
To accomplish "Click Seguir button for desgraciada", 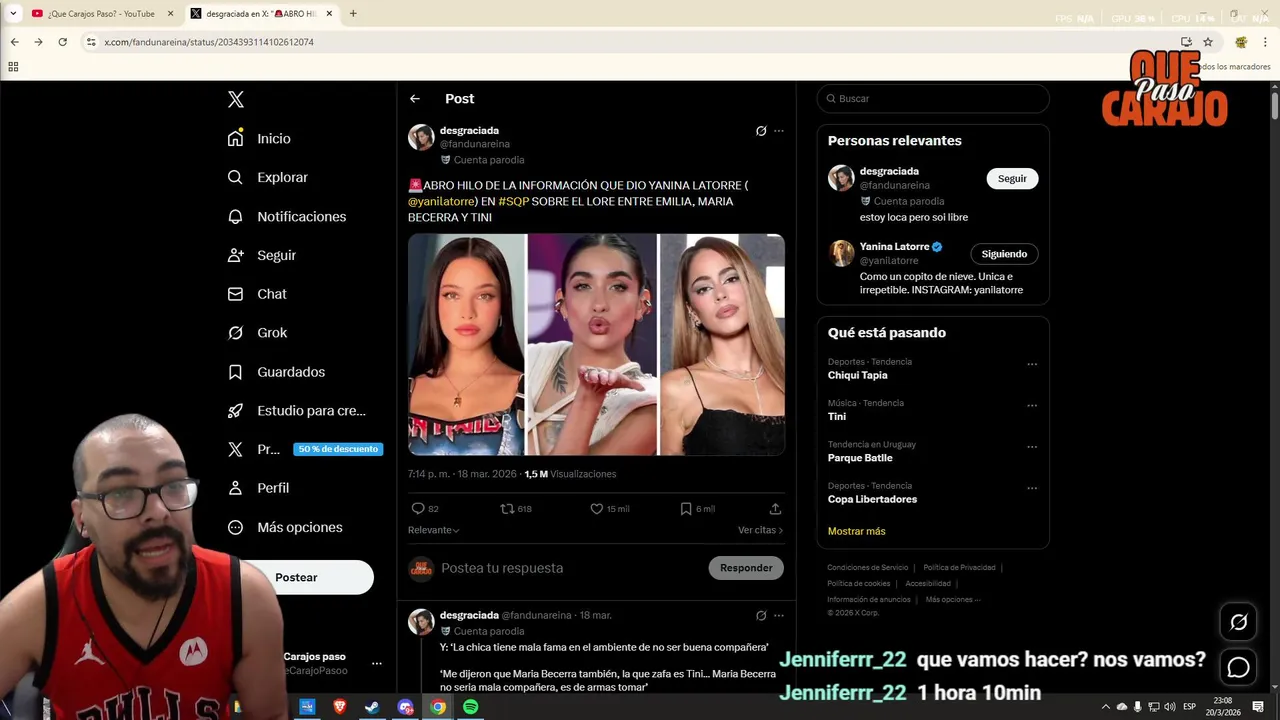I will 1012,178.
